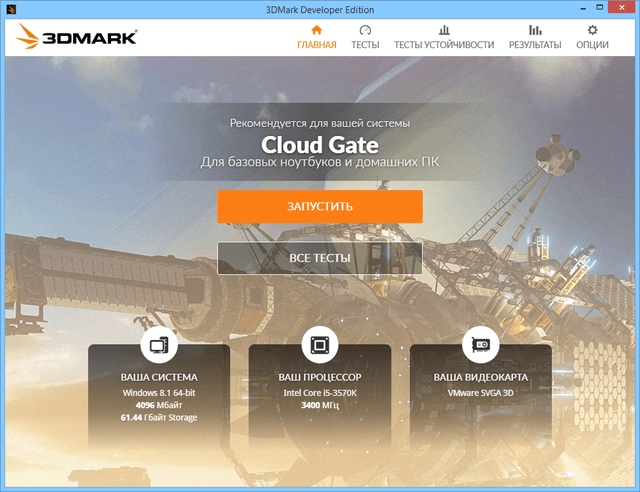Open the ВСЕ ТЕСТЫ button

click(x=320, y=258)
